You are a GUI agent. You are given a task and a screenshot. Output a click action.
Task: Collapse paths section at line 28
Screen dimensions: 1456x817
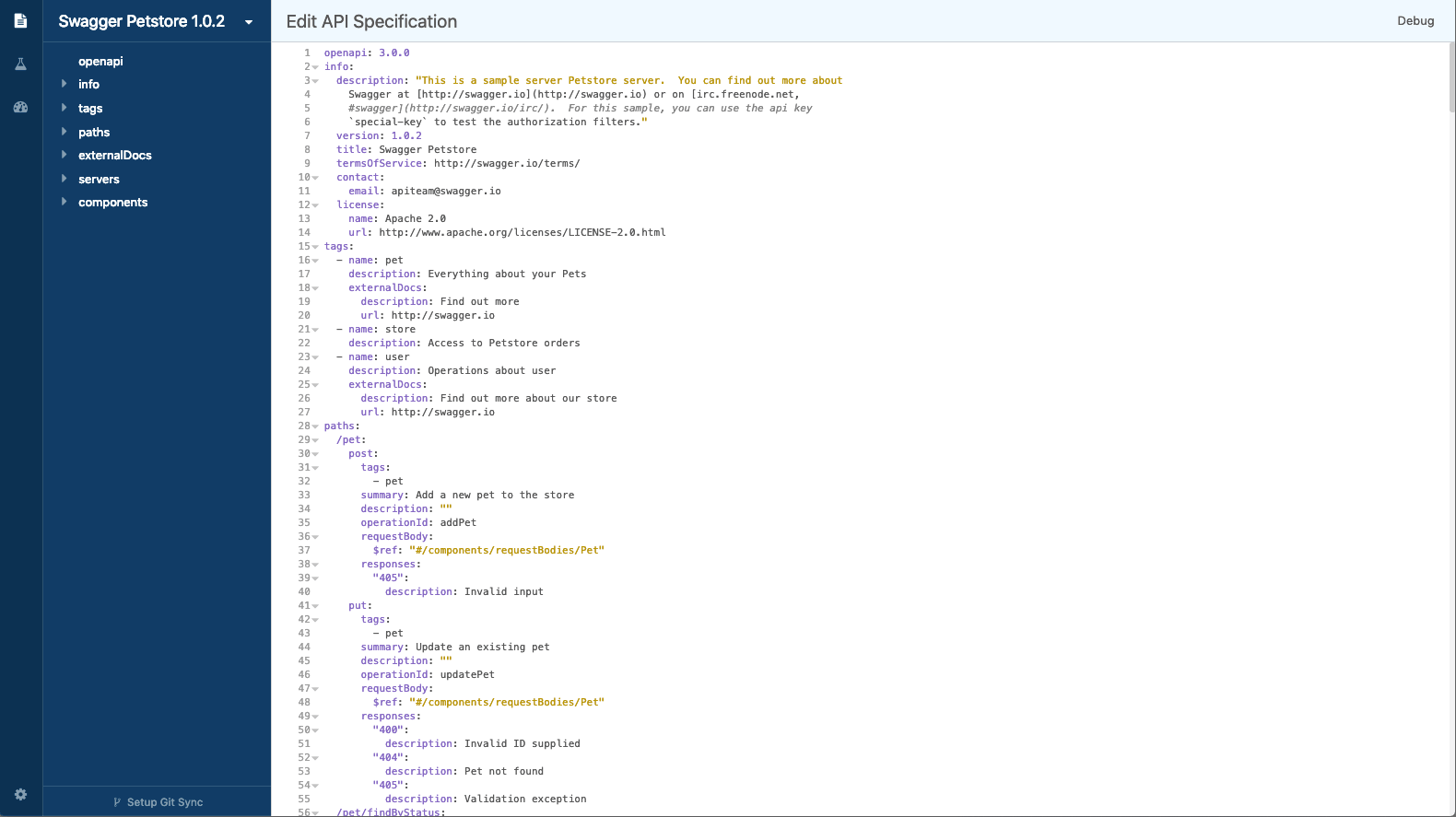(315, 426)
